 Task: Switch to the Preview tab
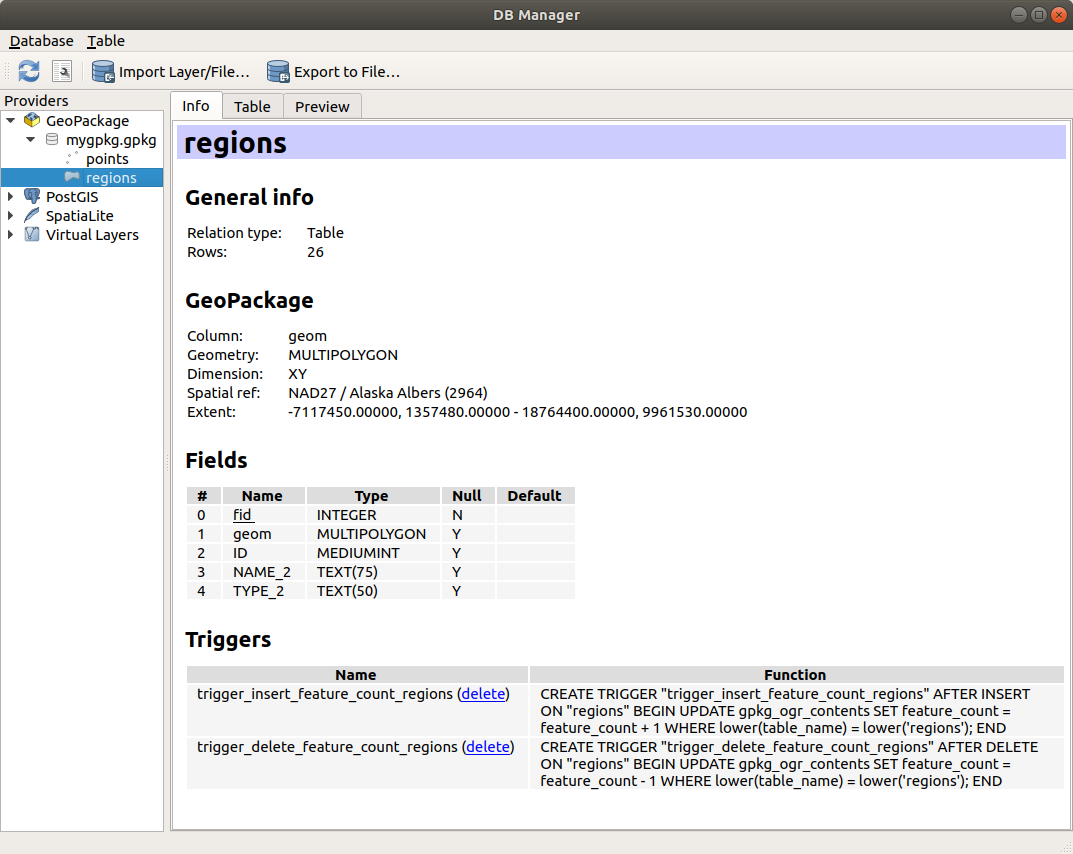322,106
